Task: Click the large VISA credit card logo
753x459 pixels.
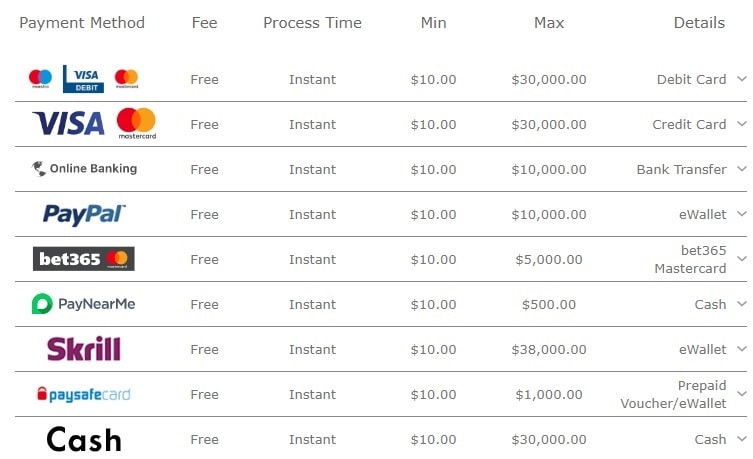Action: tap(68, 123)
